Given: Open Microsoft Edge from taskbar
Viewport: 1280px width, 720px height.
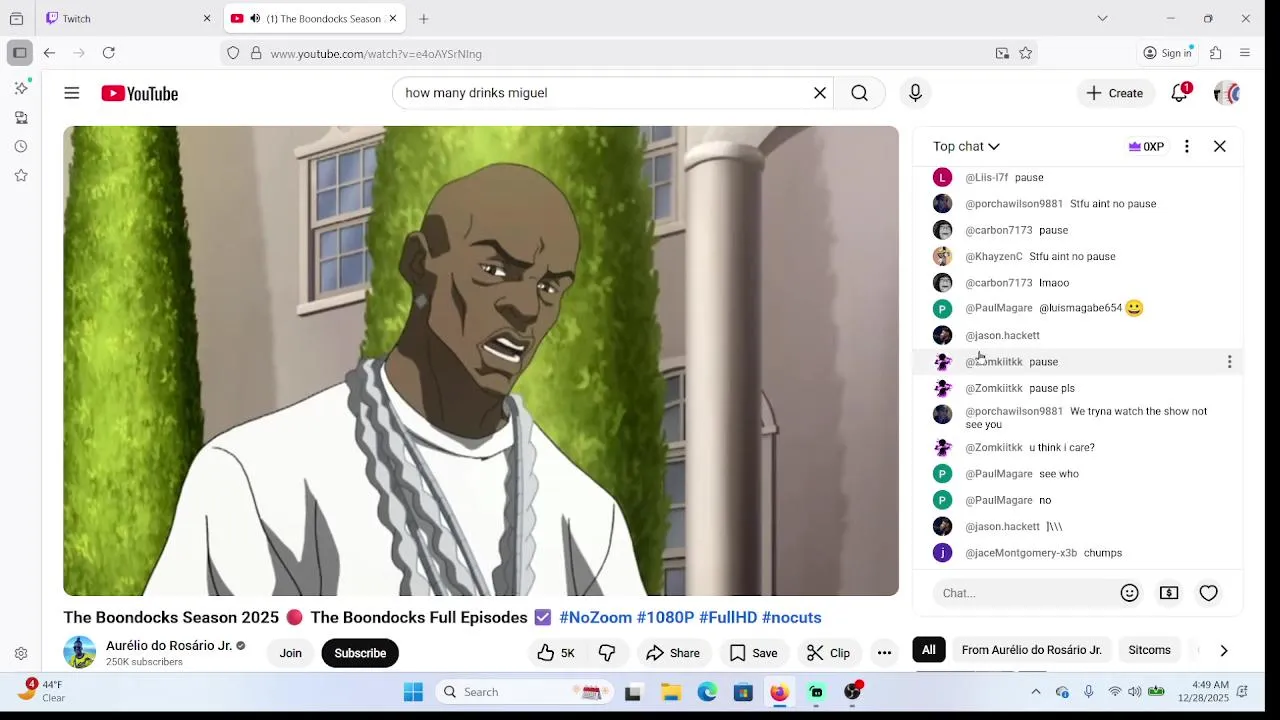Looking at the screenshot, I should pyautogui.click(x=707, y=692).
